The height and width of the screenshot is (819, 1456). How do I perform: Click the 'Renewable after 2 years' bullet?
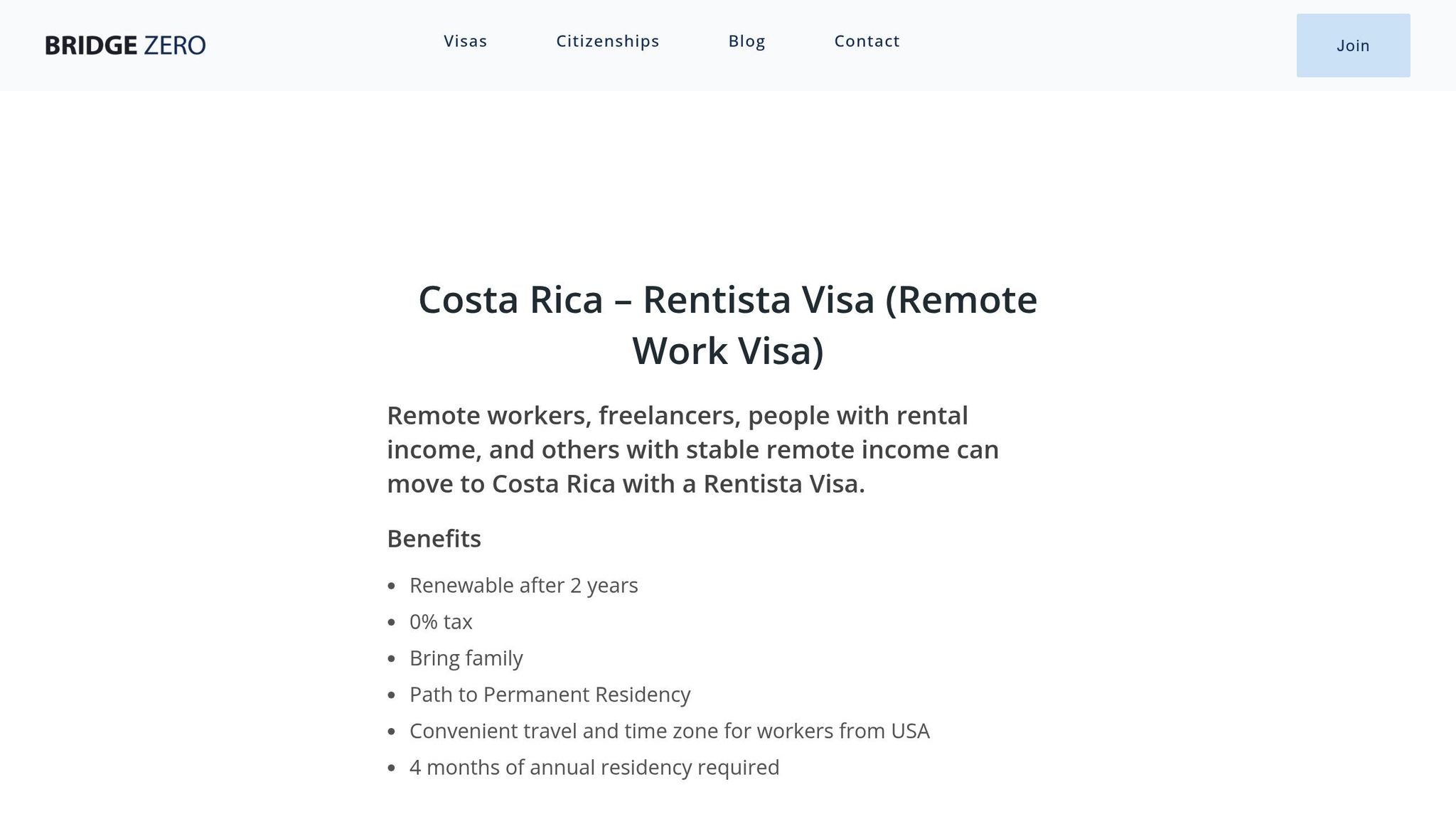[523, 585]
